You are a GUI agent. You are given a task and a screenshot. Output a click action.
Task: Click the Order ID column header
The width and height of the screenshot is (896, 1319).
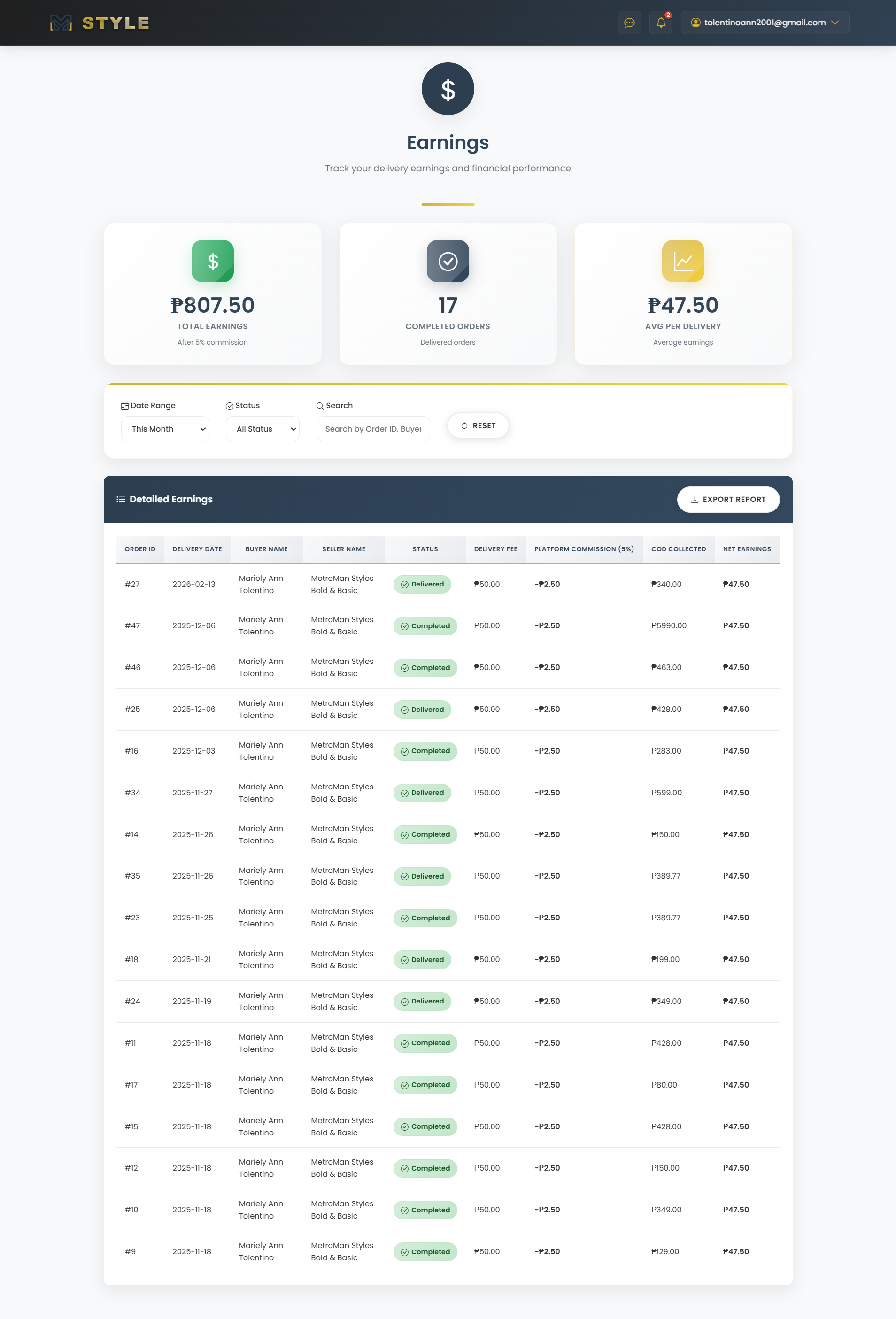click(x=140, y=549)
